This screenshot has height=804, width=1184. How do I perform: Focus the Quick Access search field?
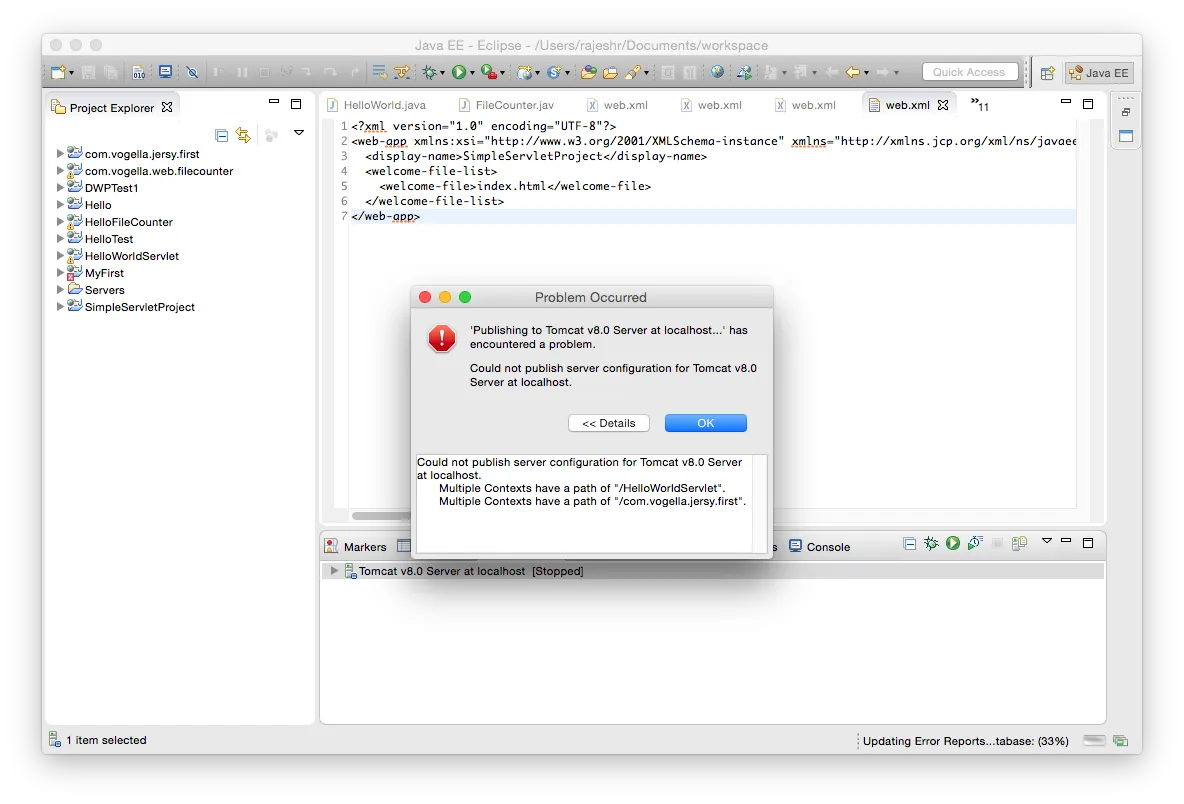pyautogui.click(x=970, y=72)
